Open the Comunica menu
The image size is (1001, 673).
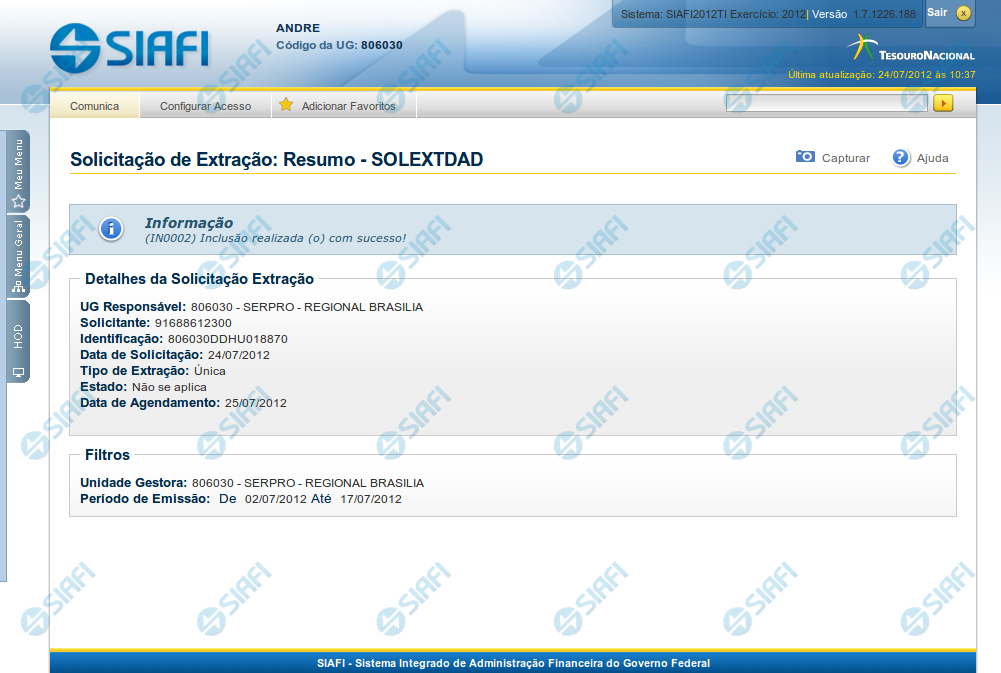94,106
